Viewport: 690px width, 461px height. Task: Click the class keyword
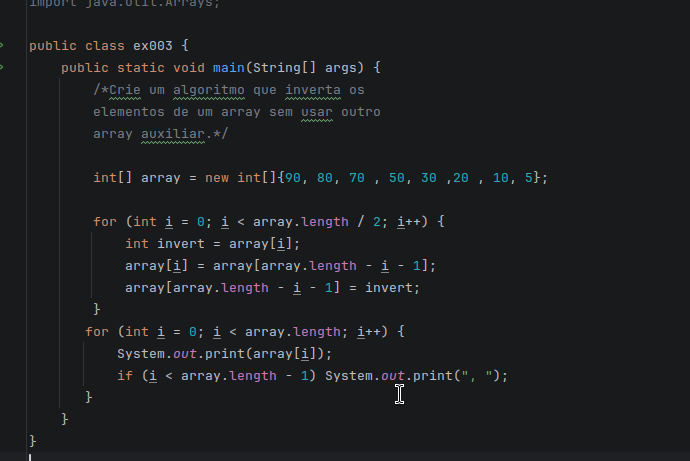coord(105,46)
